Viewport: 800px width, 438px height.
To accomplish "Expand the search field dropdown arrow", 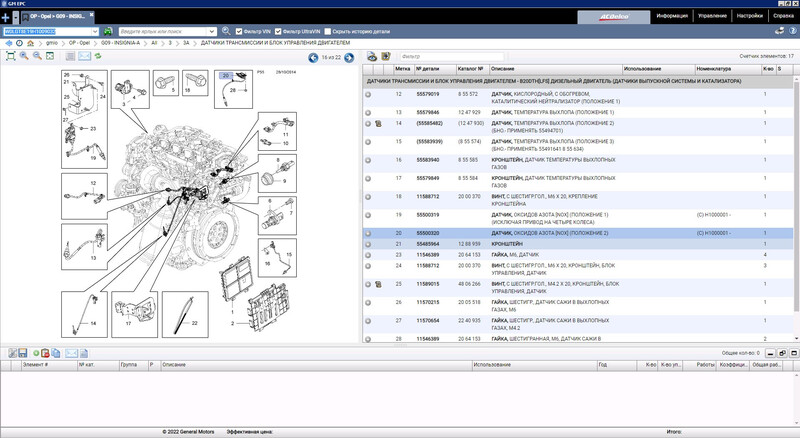I will click(212, 31).
